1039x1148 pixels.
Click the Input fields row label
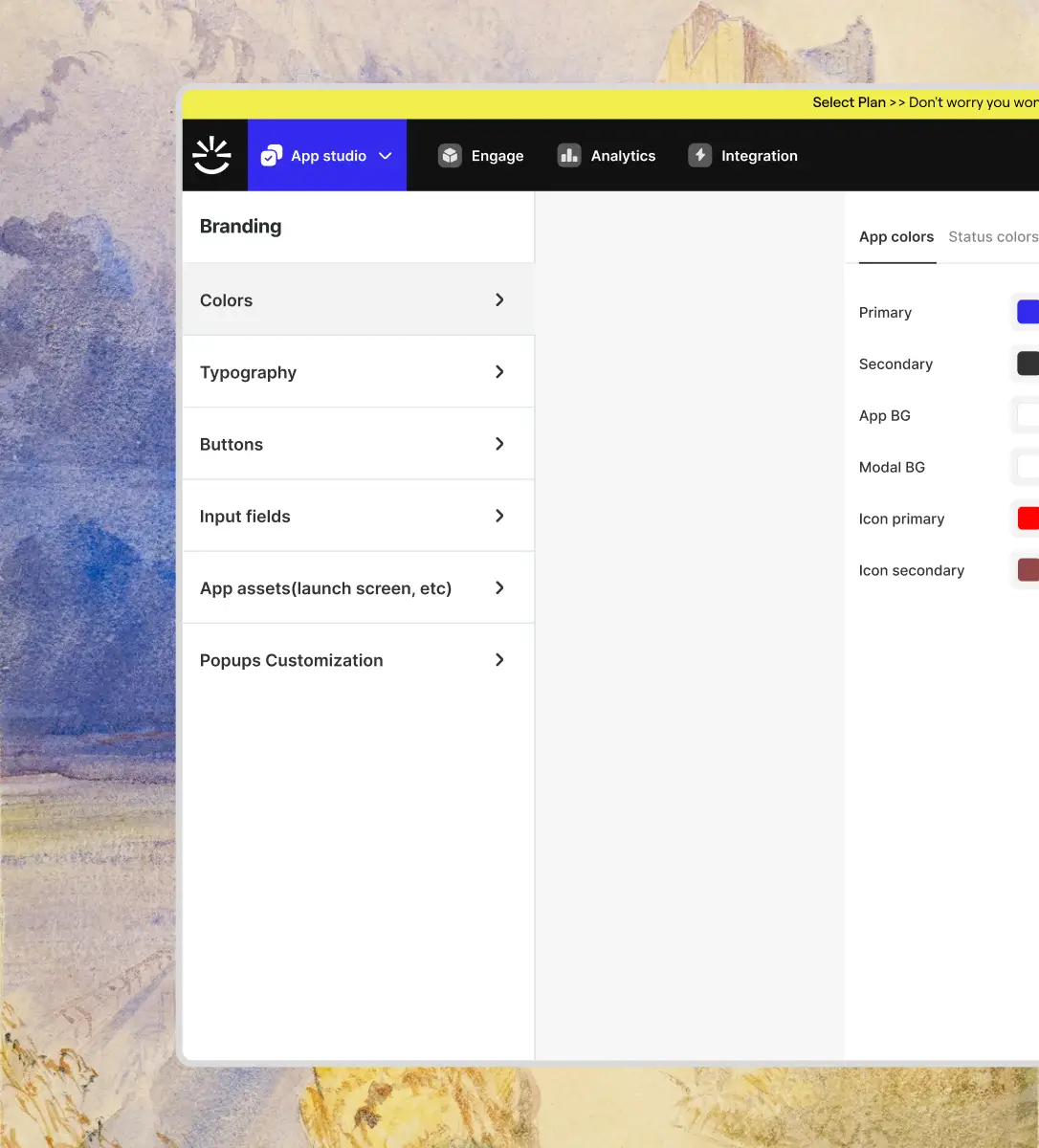(x=245, y=517)
